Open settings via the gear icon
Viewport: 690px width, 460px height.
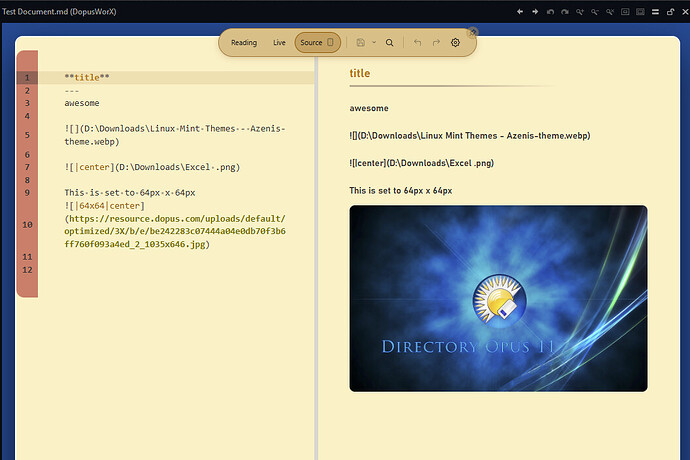(x=455, y=43)
